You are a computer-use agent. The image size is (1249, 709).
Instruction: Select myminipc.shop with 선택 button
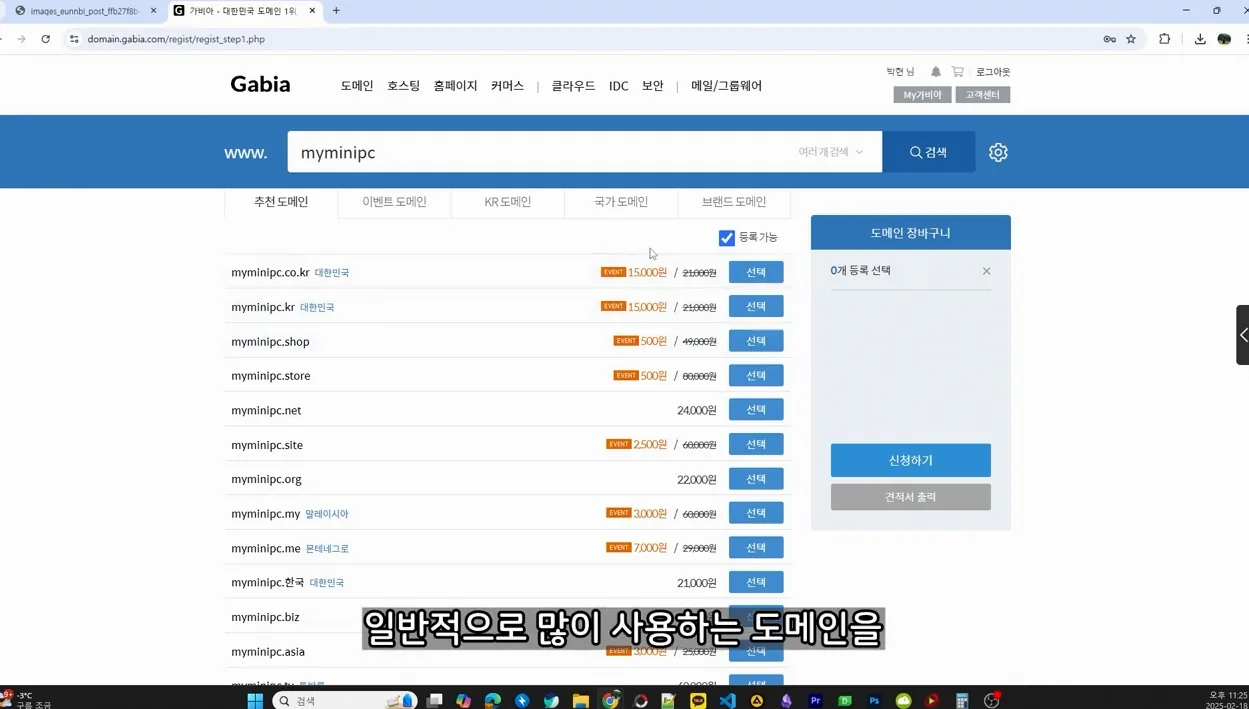pyautogui.click(x=756, y=341)
